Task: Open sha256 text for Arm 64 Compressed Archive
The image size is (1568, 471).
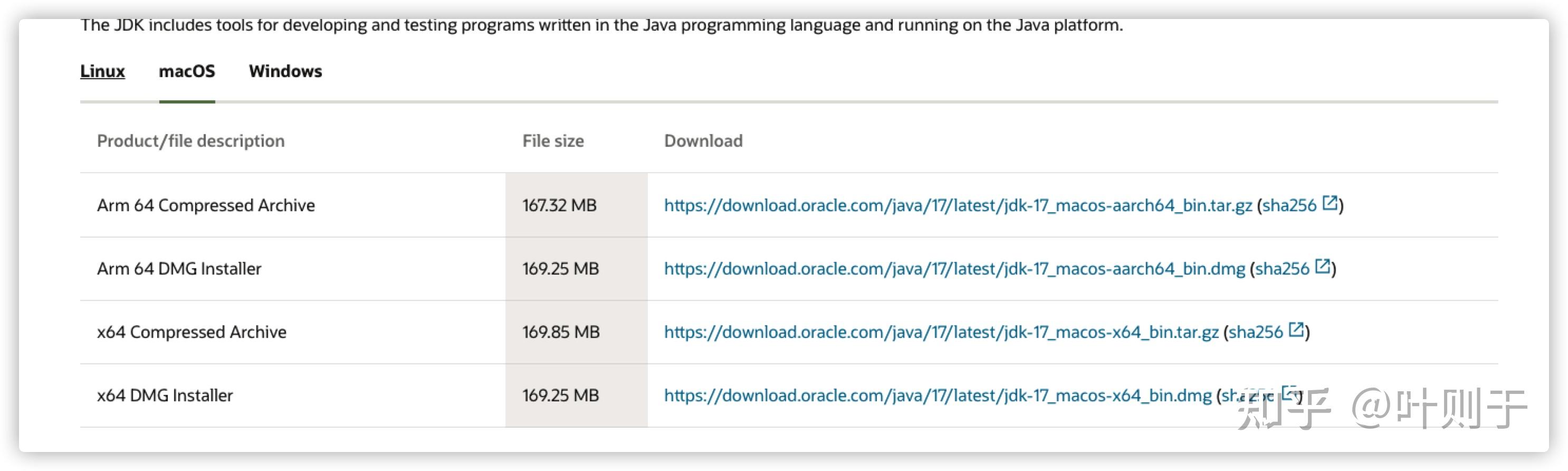Action: click(1288, 205)
